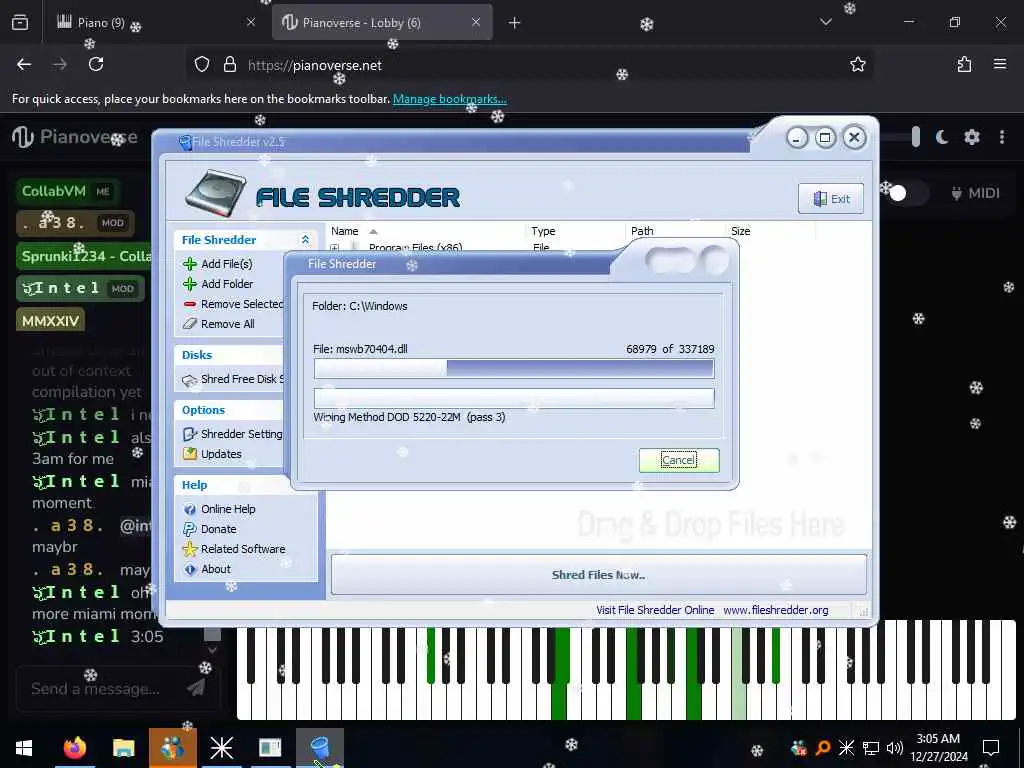The height and width of the screenshot is (768, 1024).
Task: Expand the Program Files (x86) tree row
Action: (x=334, y=248)
